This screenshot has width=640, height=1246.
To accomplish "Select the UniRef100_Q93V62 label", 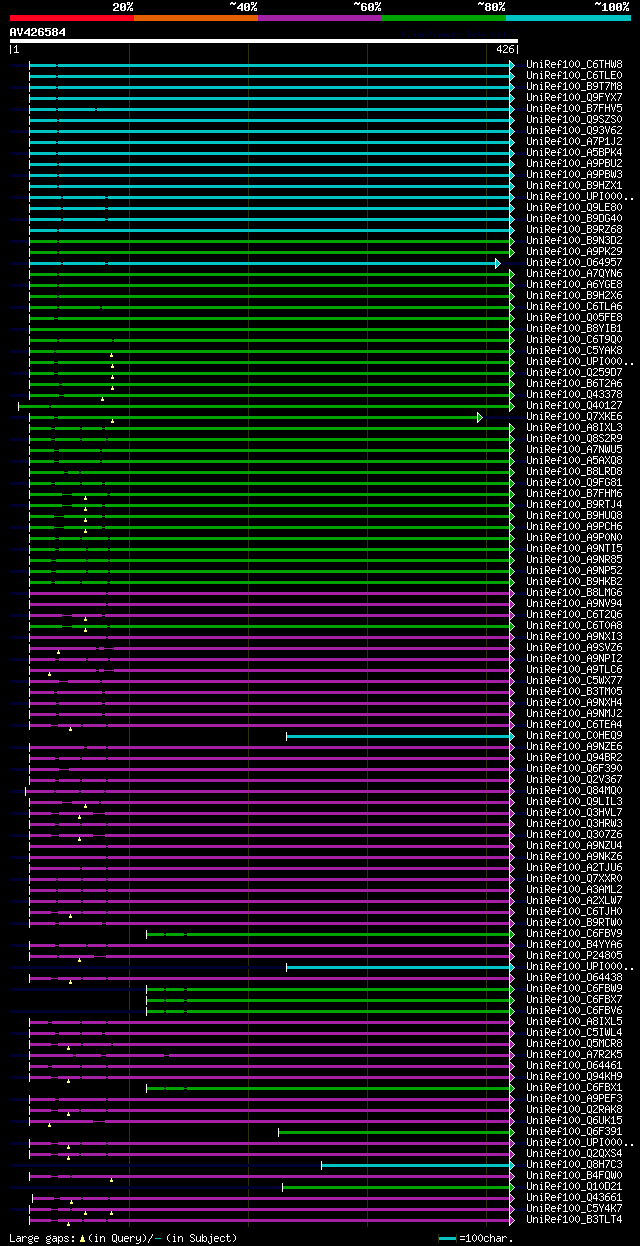I will pos(574,131).
